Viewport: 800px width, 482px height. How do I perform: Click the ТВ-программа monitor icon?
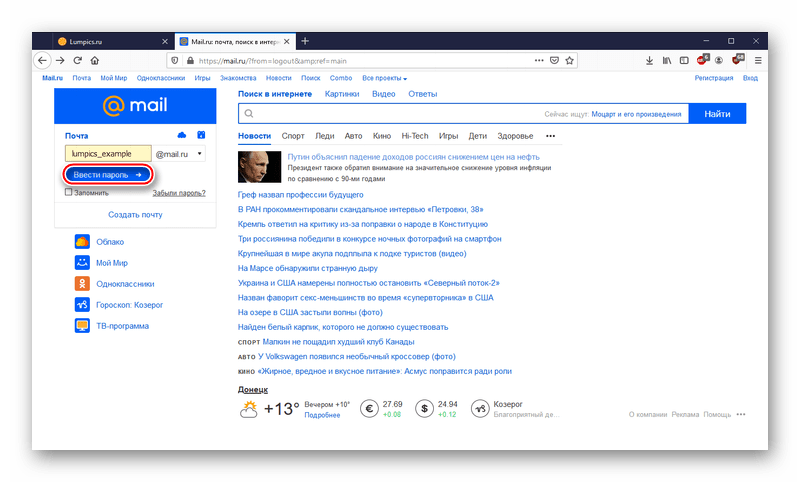[82, 326]
